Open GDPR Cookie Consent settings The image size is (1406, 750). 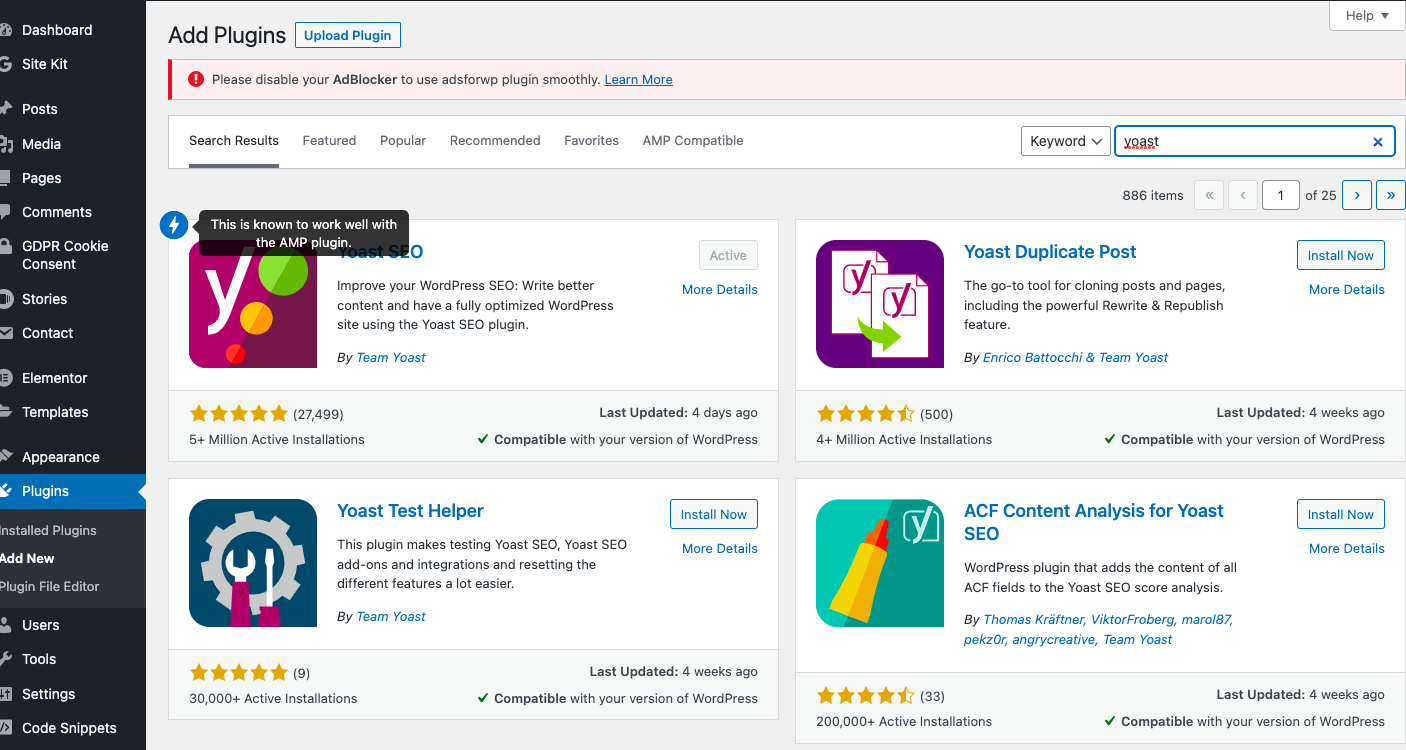[65, 255]
